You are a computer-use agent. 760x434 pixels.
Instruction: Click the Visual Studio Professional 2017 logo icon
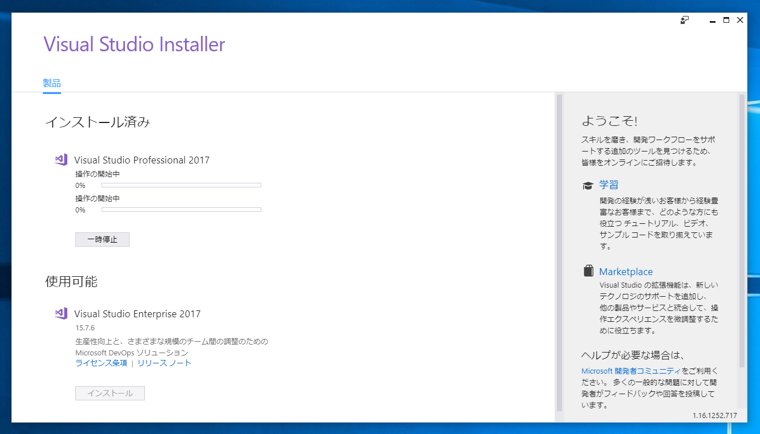pos(61,160)
